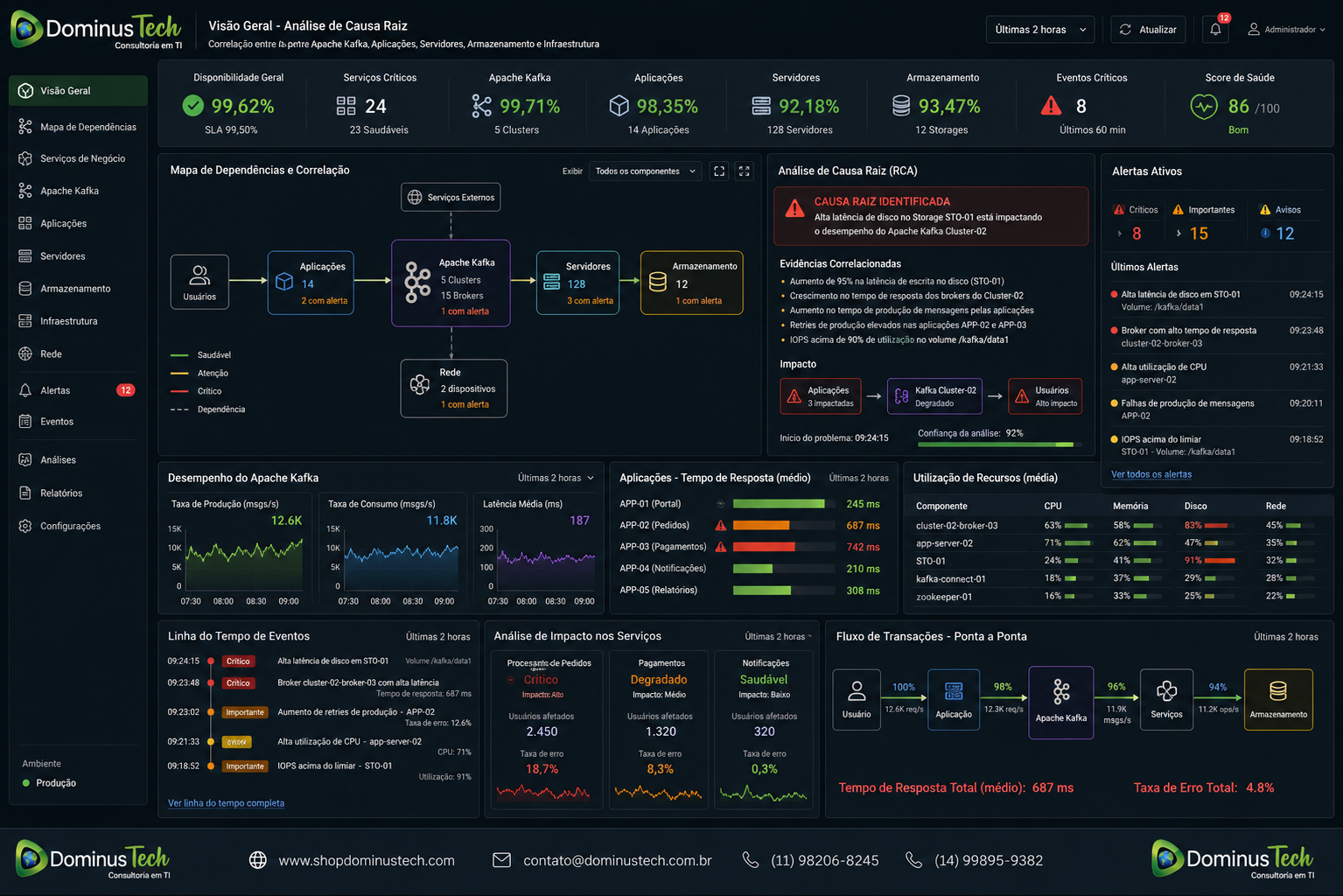The height and width of the screenshot is (896, 1343).
Task: Click the fullscreen expand map icon
Action: (745, 171)
